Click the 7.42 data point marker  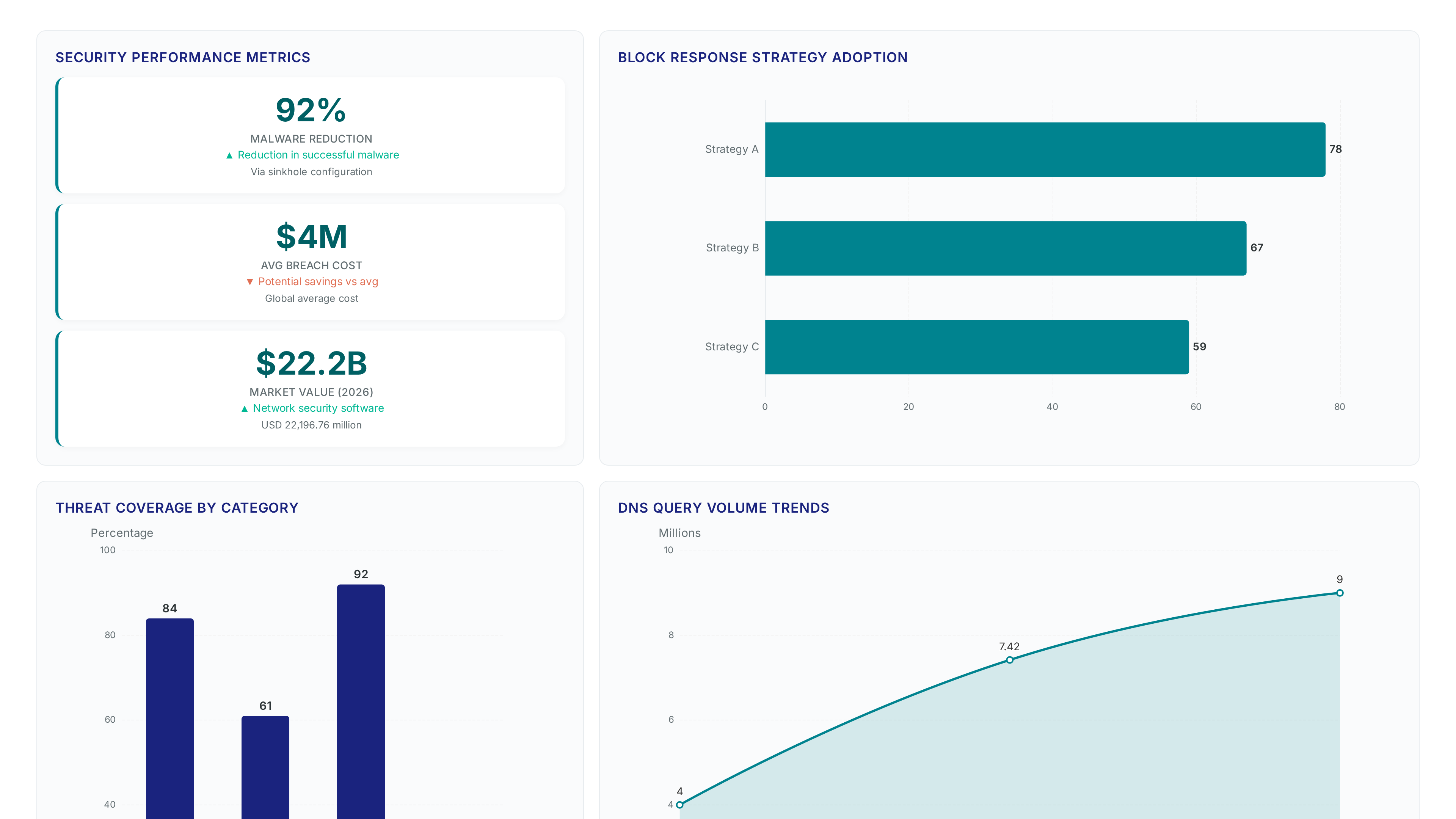click(x=1009, y=660)
